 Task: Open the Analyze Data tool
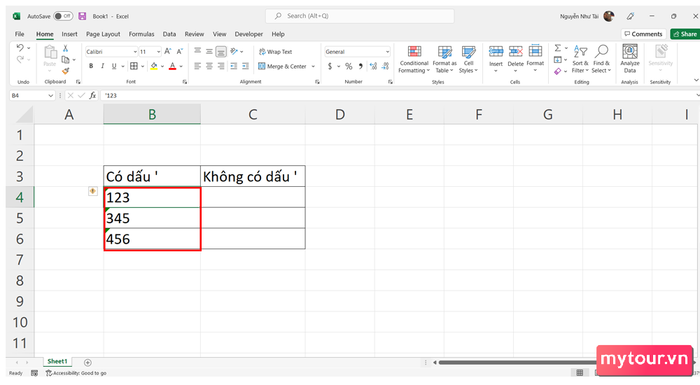(x=629, y=59)
